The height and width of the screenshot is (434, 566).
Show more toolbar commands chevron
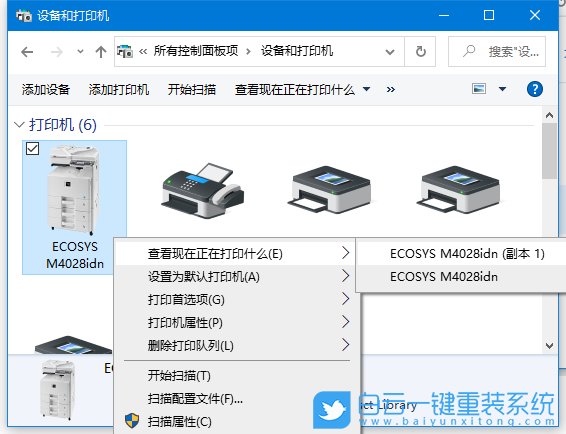[x=391, y=89]
